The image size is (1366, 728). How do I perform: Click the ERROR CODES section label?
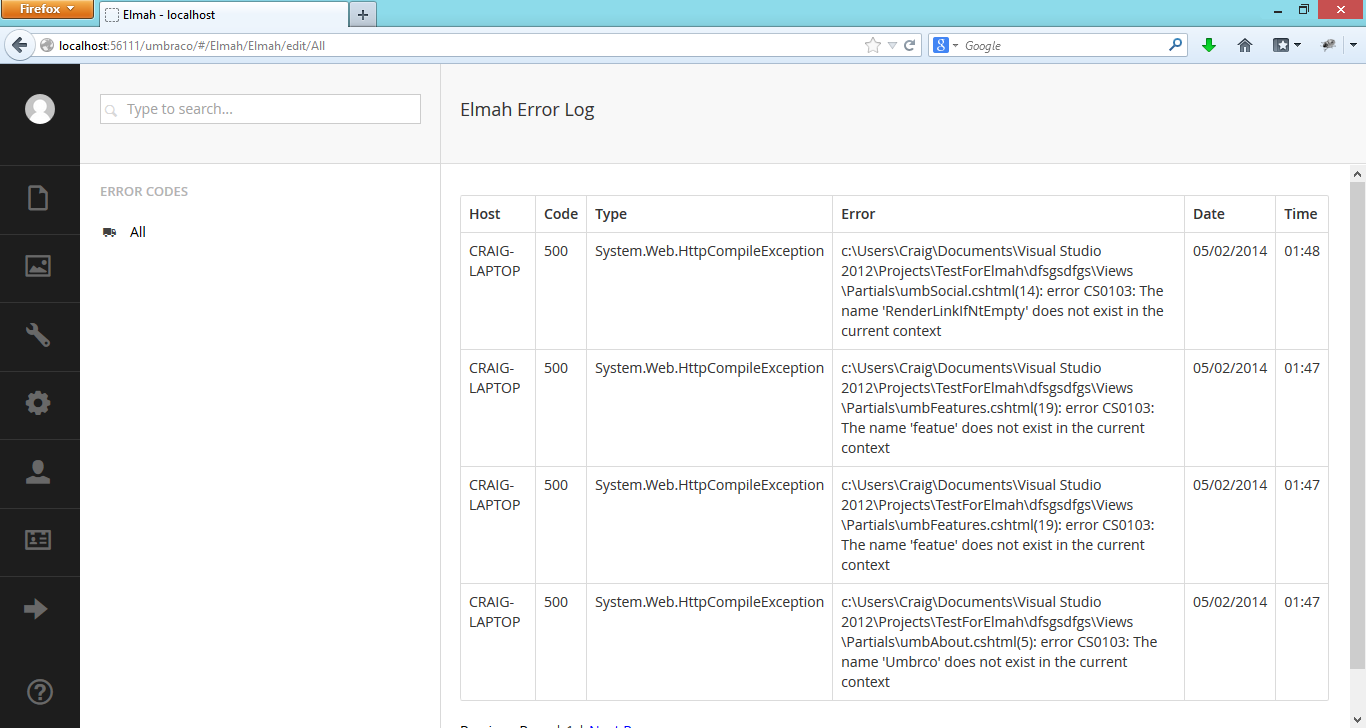[x=144, y=191]
